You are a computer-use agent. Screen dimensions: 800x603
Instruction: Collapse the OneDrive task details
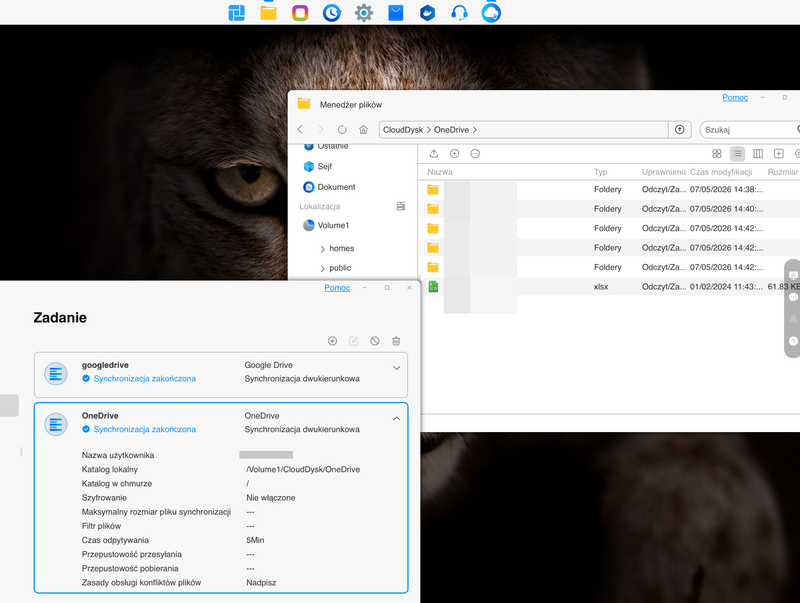click(x=396, y=418)
